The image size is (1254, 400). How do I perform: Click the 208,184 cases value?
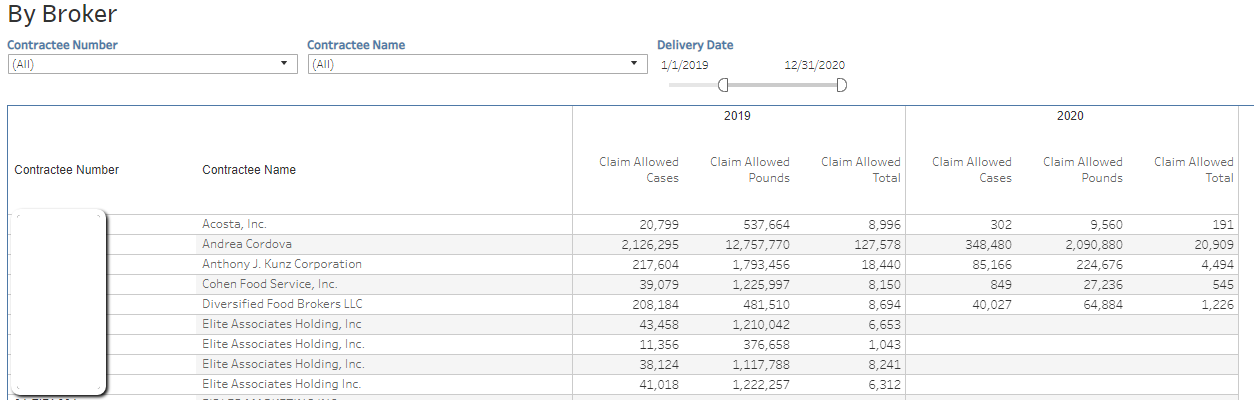[x=656, y=305]
